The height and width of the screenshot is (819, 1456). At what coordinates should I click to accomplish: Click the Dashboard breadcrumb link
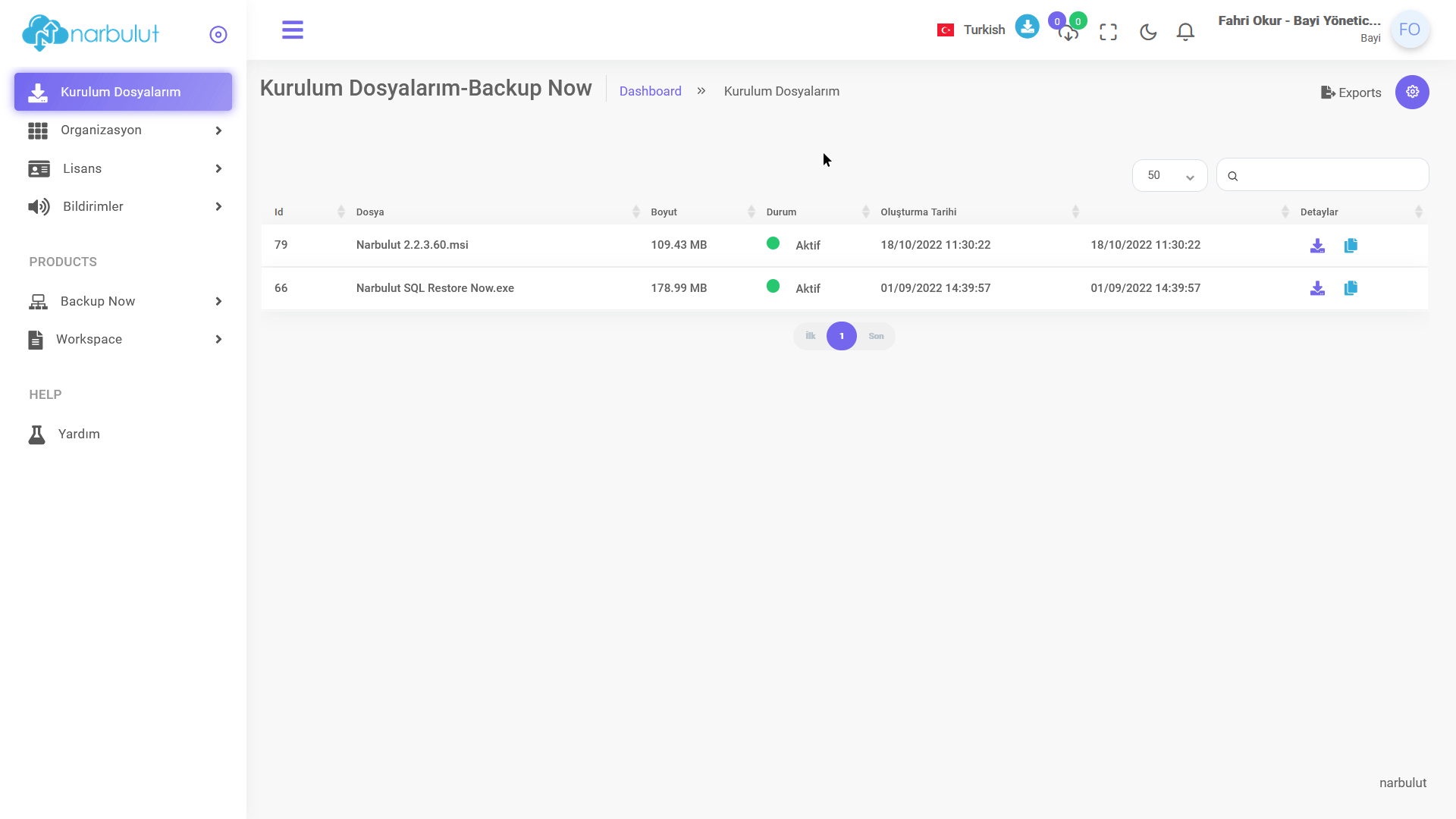tap(651, 91)
